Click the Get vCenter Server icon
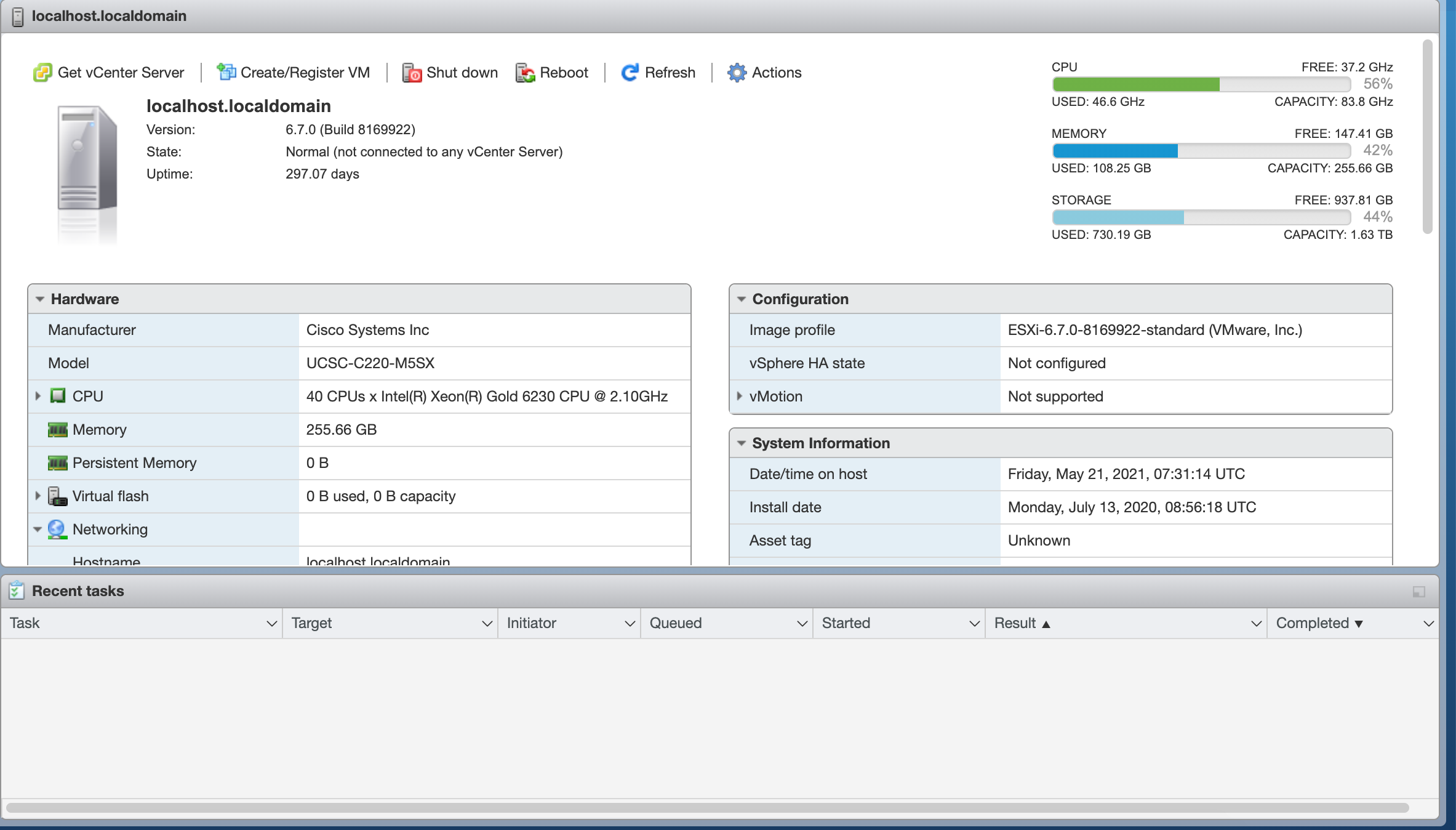The image size is (1456, 830). (42, 73)
